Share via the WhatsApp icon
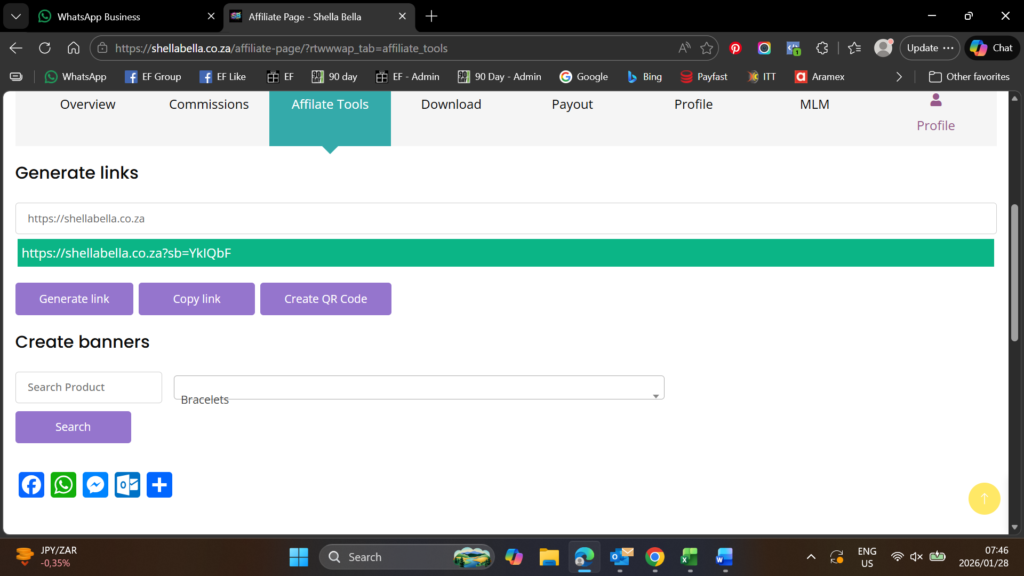This screenshot has width=1024, height=576. pos(64,485)
